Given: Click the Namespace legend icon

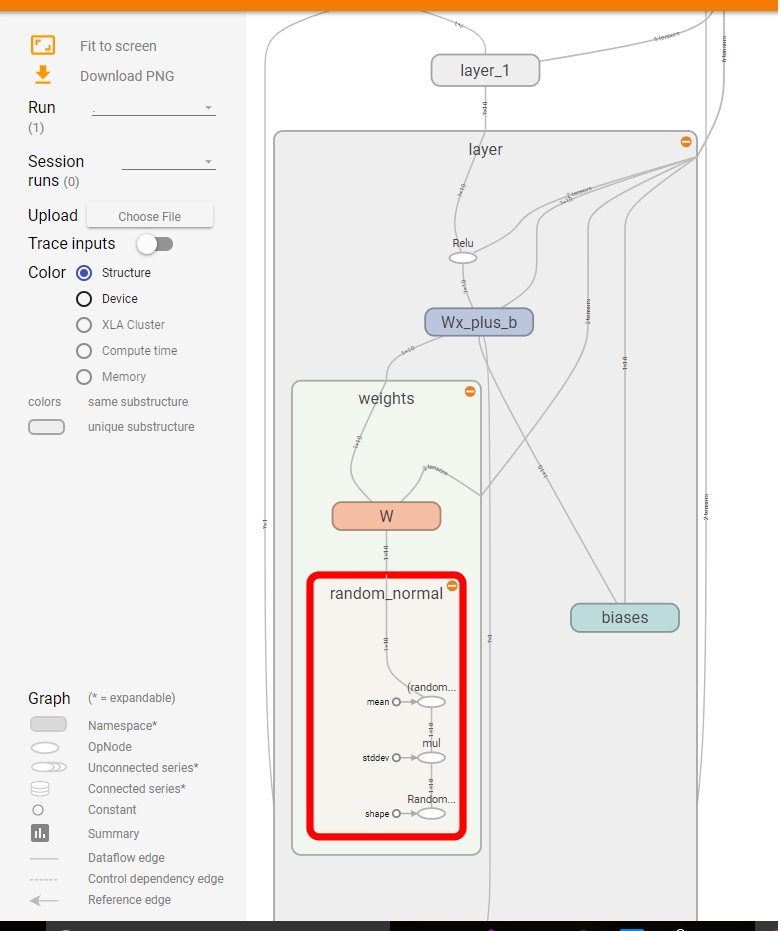Looking at the screenshot, I should tap(49, 724).
